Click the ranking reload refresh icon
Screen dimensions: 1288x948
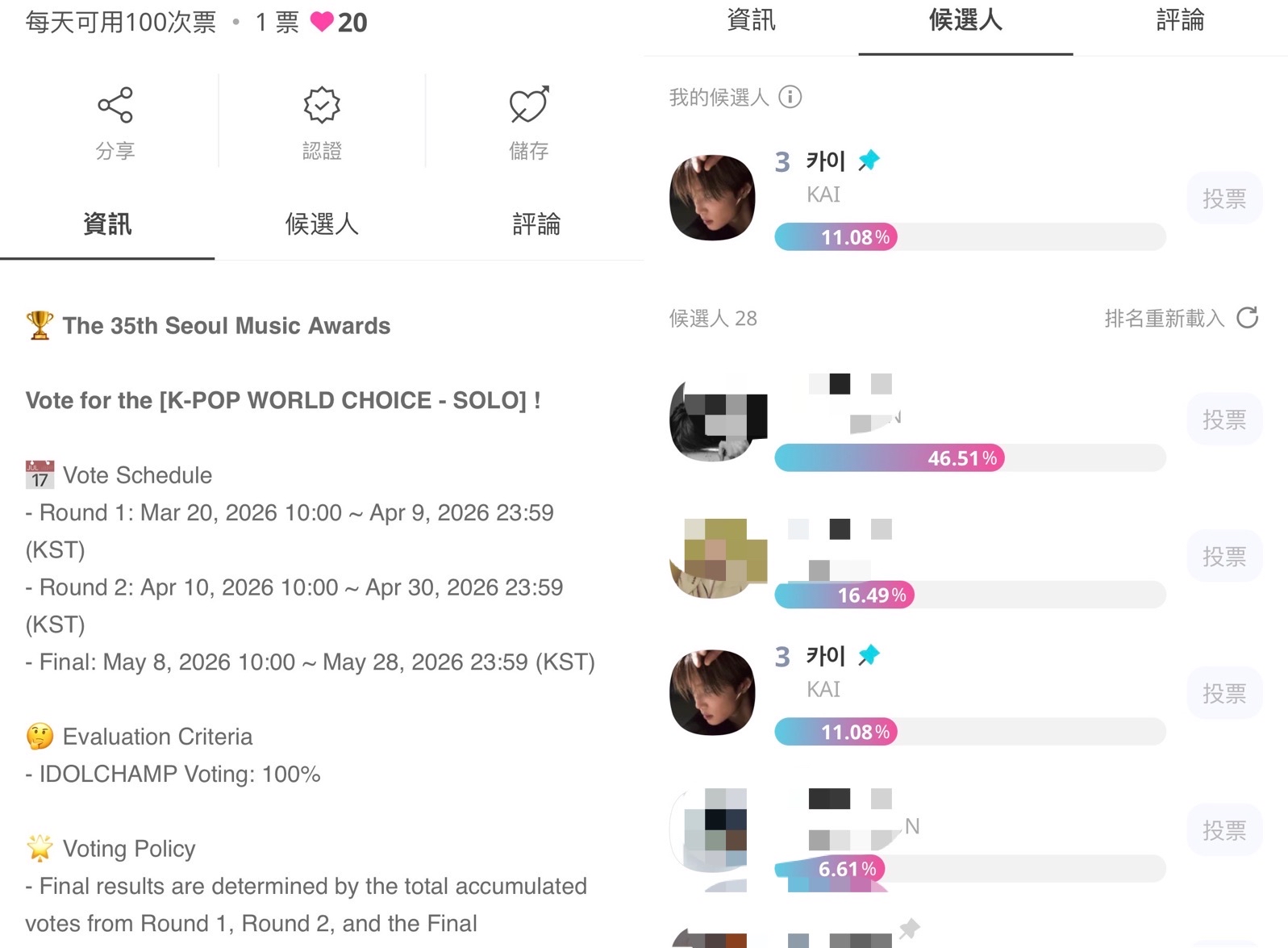pos(1247,318)
